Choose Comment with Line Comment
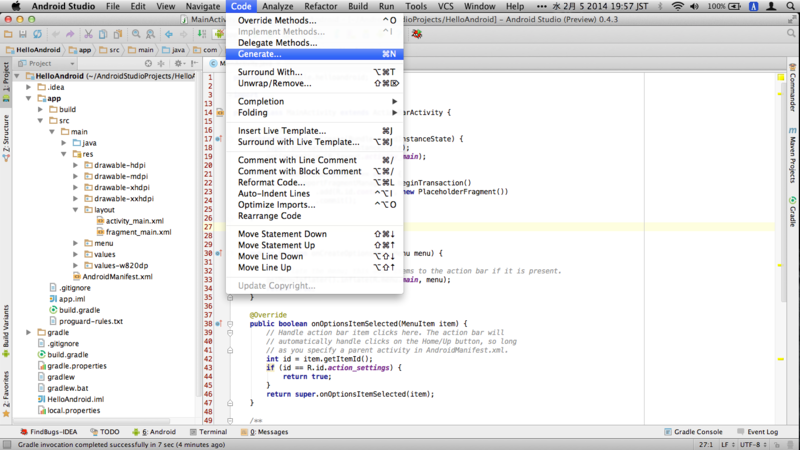800x450 pixels. [x=314, y=160]
